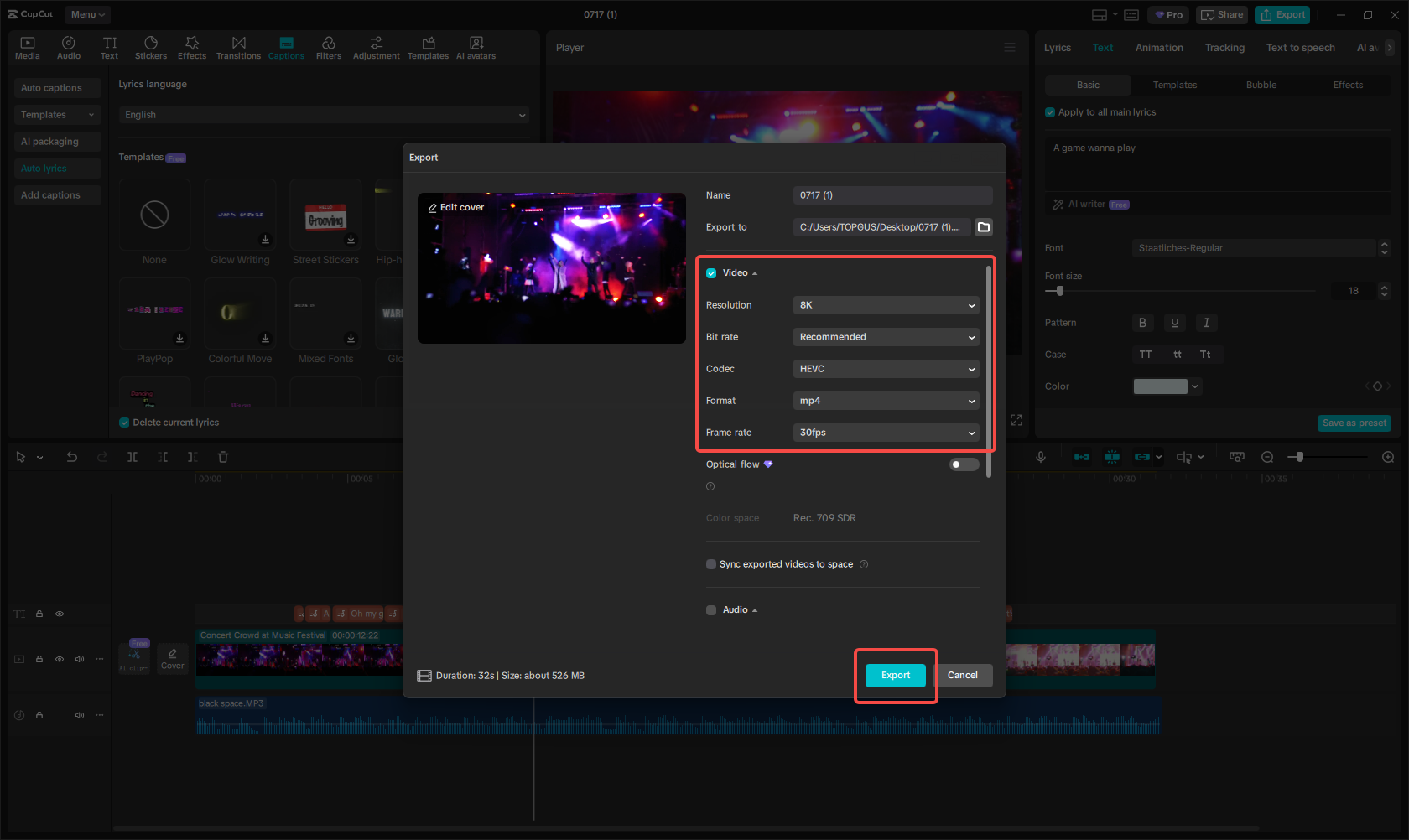The image size is (1409, 840).
Task: Switch to the Text to speech tab
Action: [x=1300, y=48]
